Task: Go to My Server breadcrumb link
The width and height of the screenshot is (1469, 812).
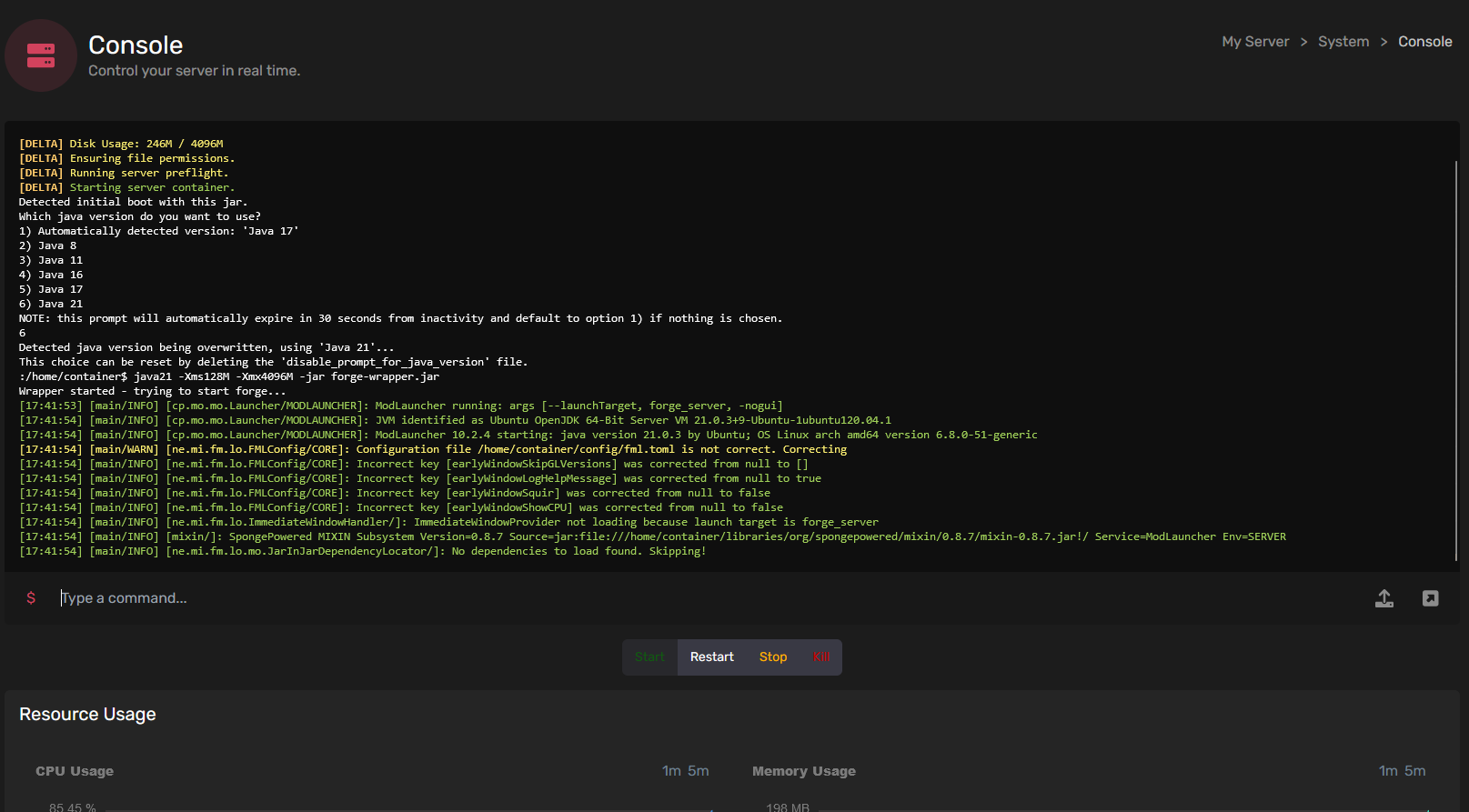Action: pyautogui.click(x=1254, y=42)
